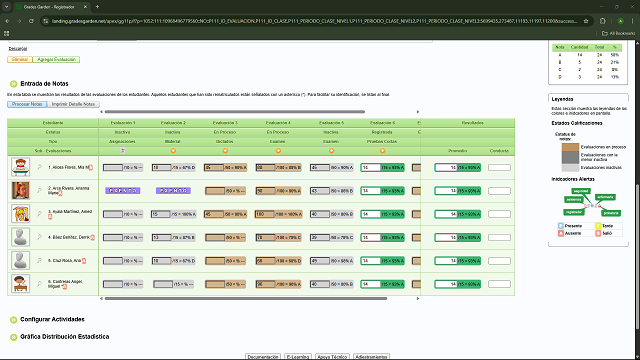Click the upper horizontal scrollbar above grades table
Image resolution: width=640 pixels, height=360 pixels.
coord(235,111)
